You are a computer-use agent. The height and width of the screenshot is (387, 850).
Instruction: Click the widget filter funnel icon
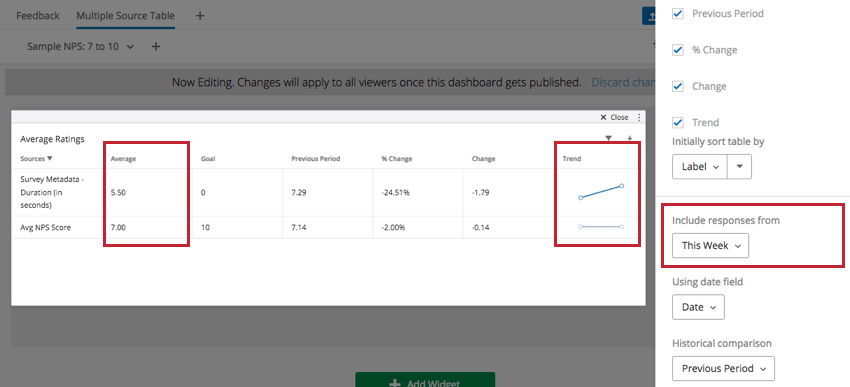click(x=608, y=139)
